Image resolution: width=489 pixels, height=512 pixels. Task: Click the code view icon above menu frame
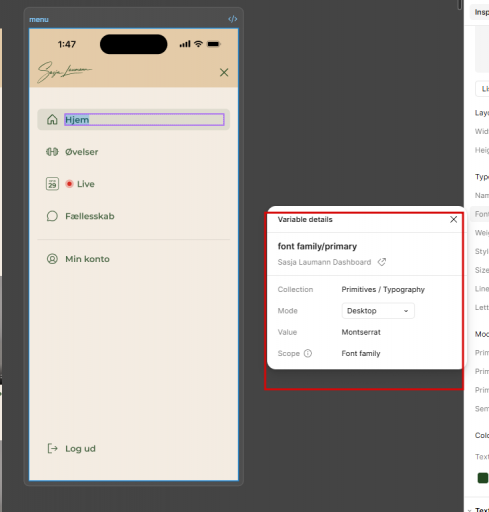pyautogui.click(x=233, y=19)
